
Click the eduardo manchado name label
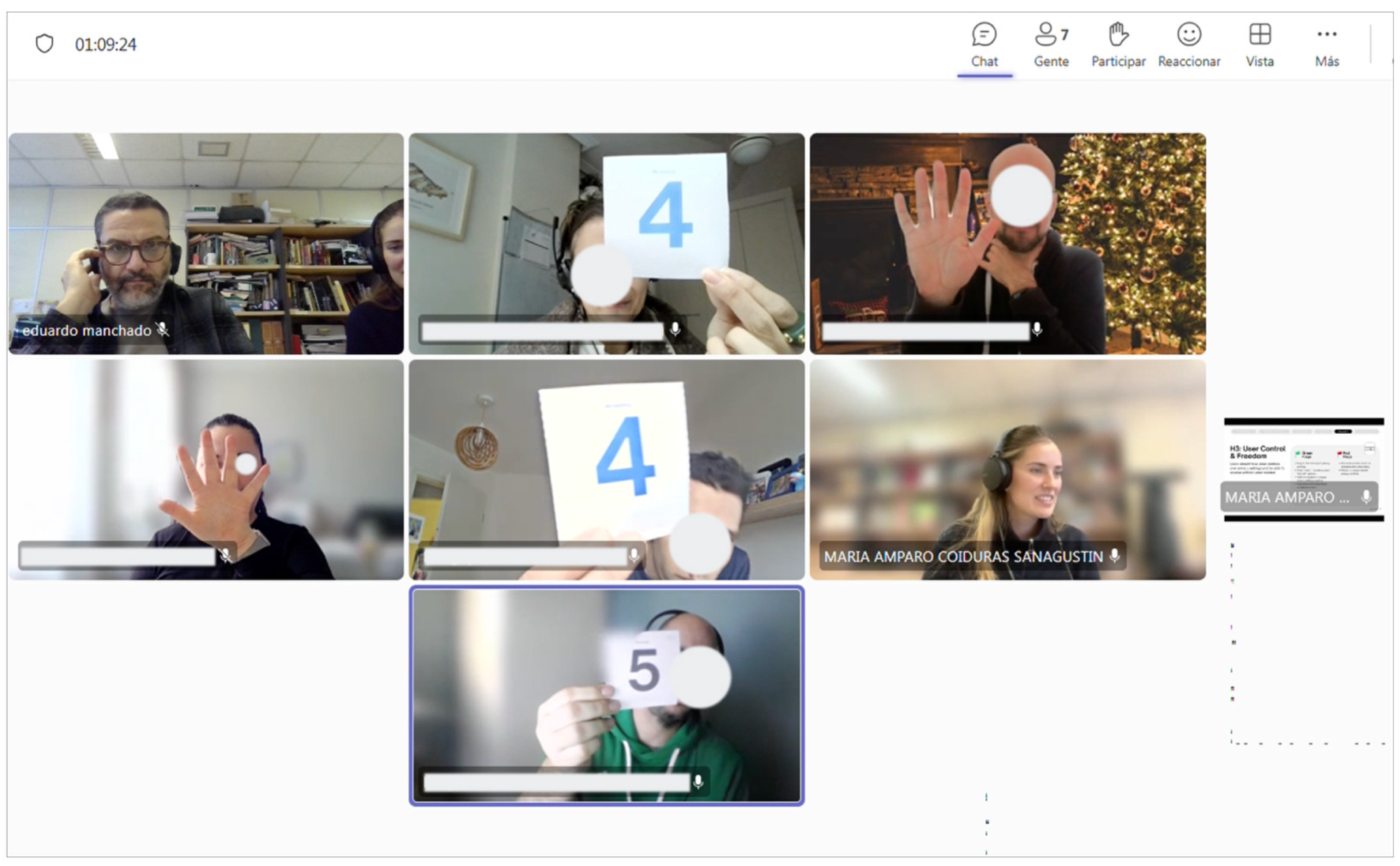pos(86,331)
